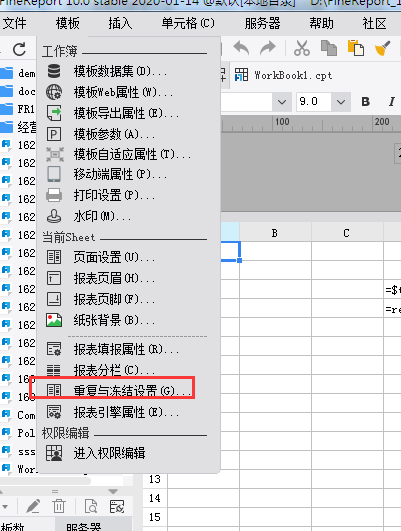Toggle italic formatting button
This screenshot has width=401, height=531.
coord(392,102)
